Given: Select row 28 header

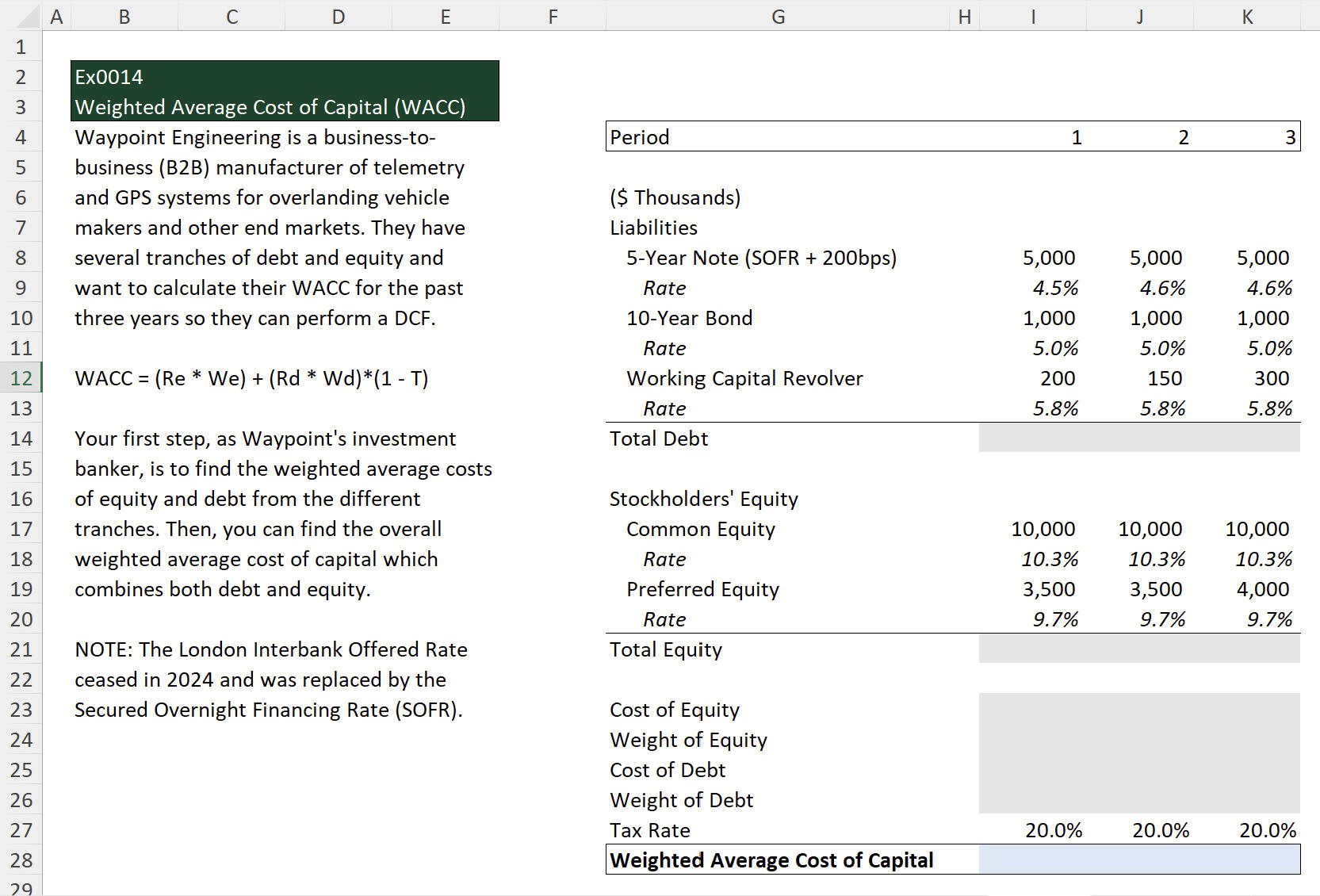Looking at the screenshot, I should click(x=21, y=860).
